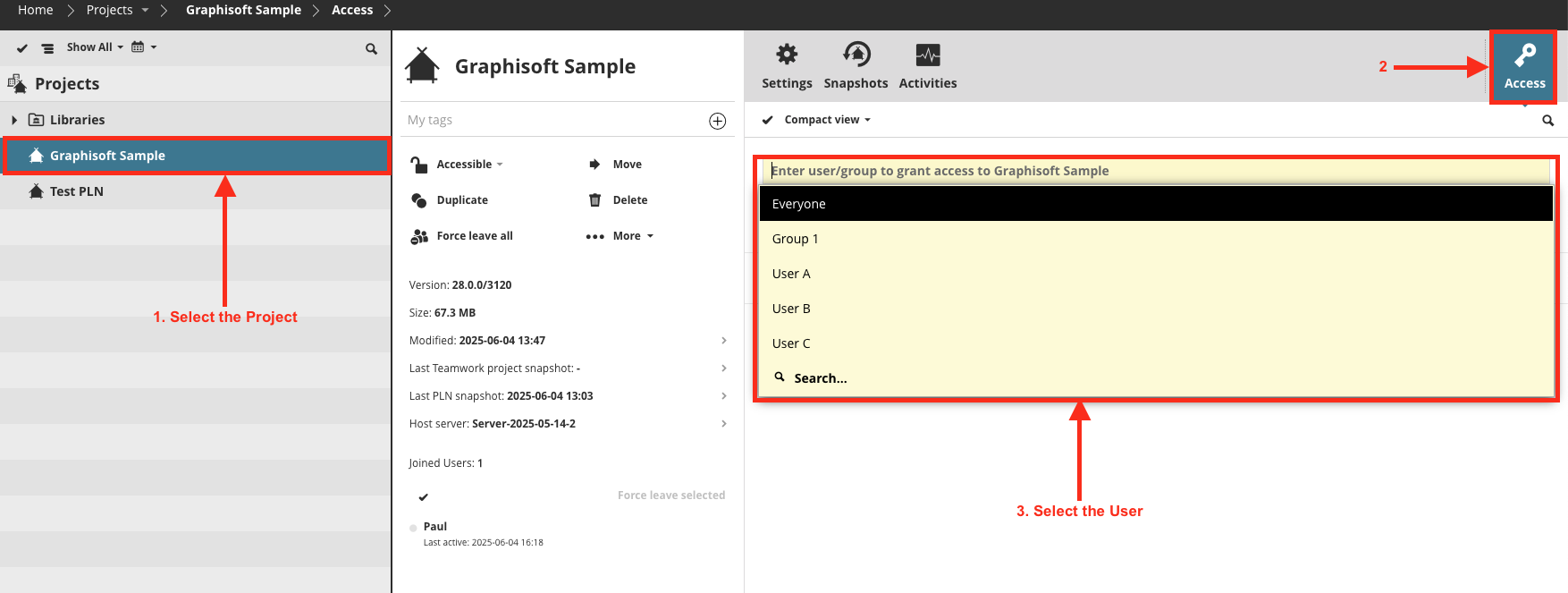Viewport: 1568px width, 593px height.
Task: Open the calendar filter dropdown
Action: click(144, 47)
